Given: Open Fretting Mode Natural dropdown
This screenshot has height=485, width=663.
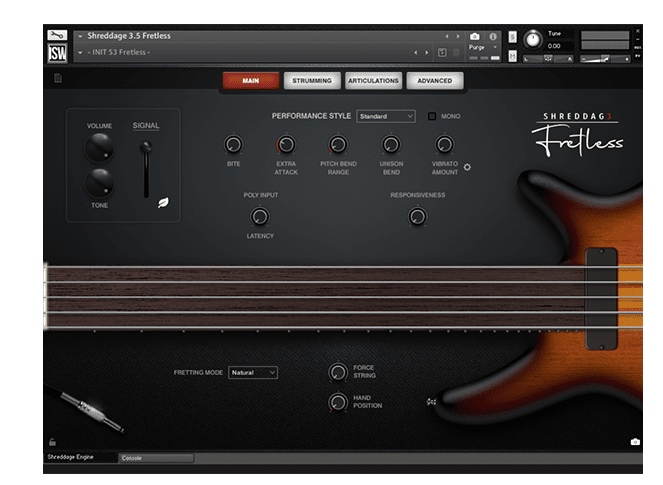Looking at the screenshot, I should (253, 373).
